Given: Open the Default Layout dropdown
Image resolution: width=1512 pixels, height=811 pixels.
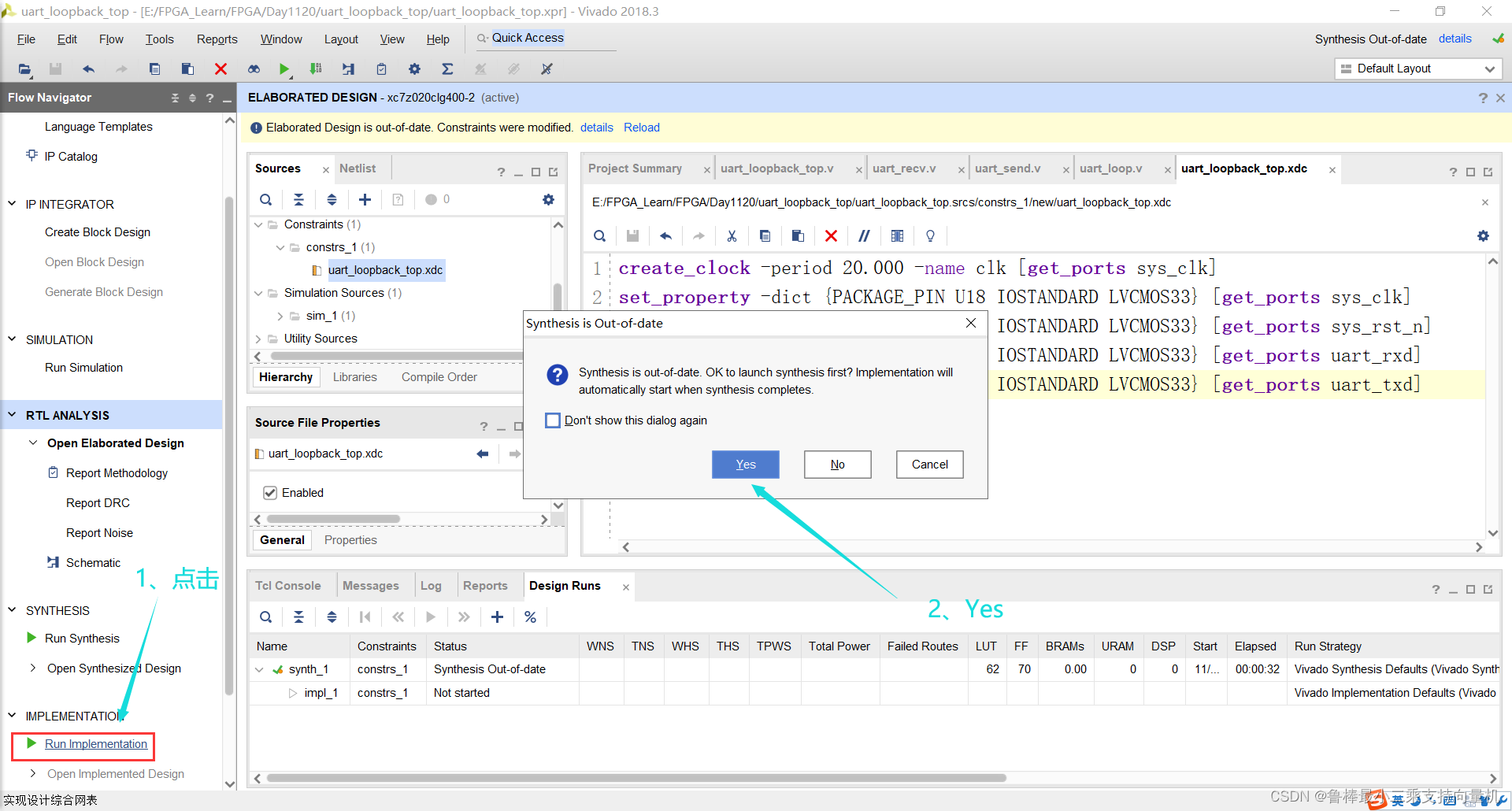Looking at the screenshot, I should (x=1418, y=69).
